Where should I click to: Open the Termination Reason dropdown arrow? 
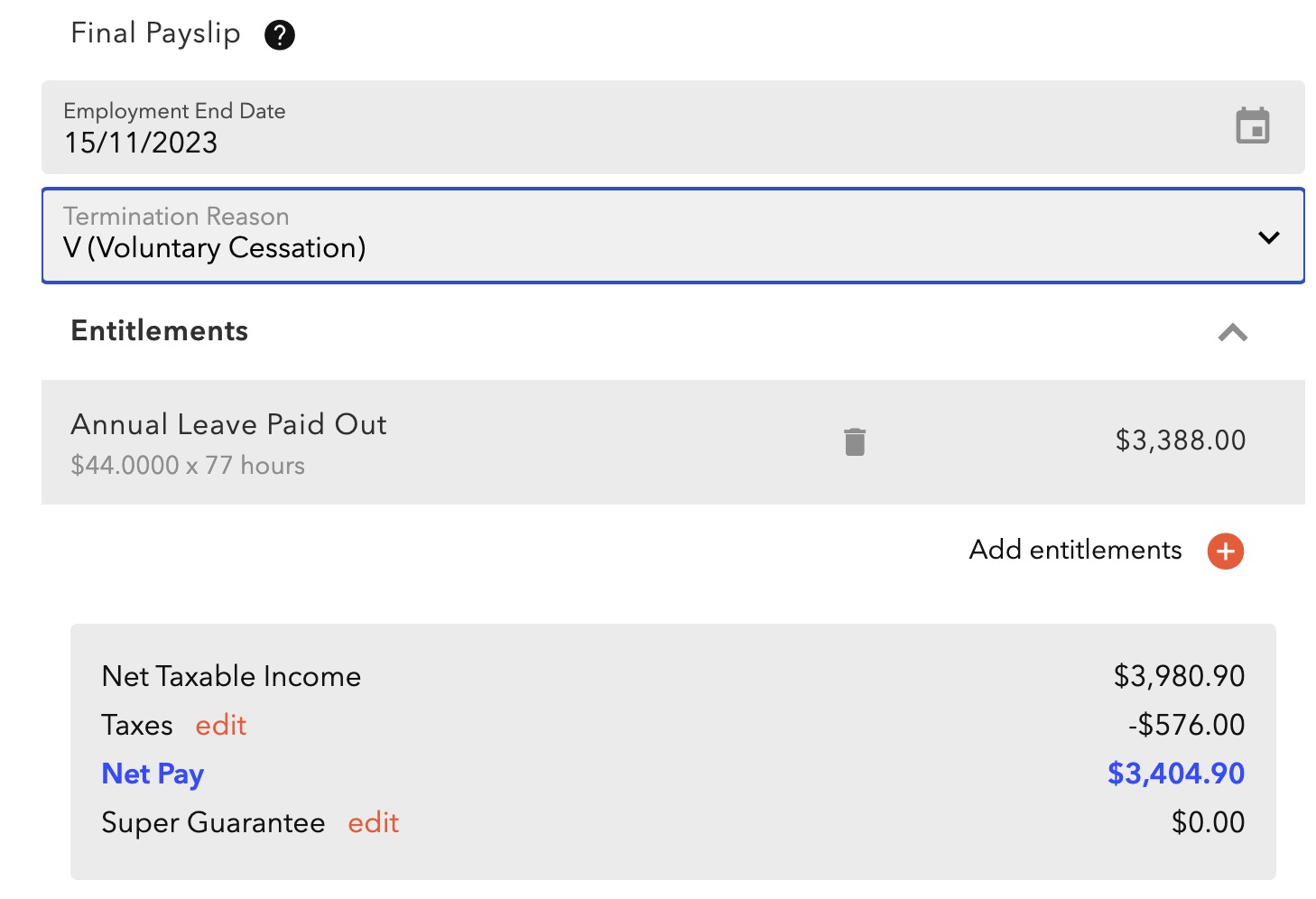[x=1268, y=237]
